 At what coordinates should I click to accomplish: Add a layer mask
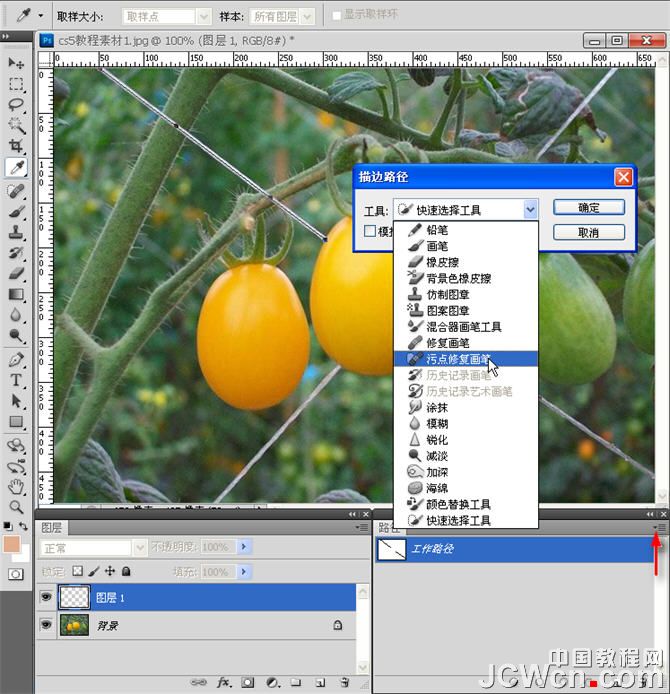coord(248,682)
